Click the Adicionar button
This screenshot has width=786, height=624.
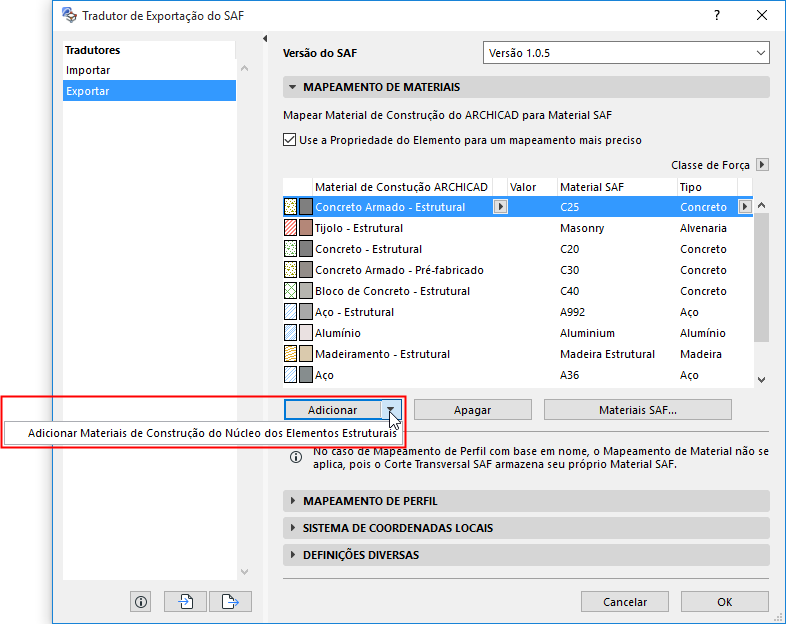(333, 410)
